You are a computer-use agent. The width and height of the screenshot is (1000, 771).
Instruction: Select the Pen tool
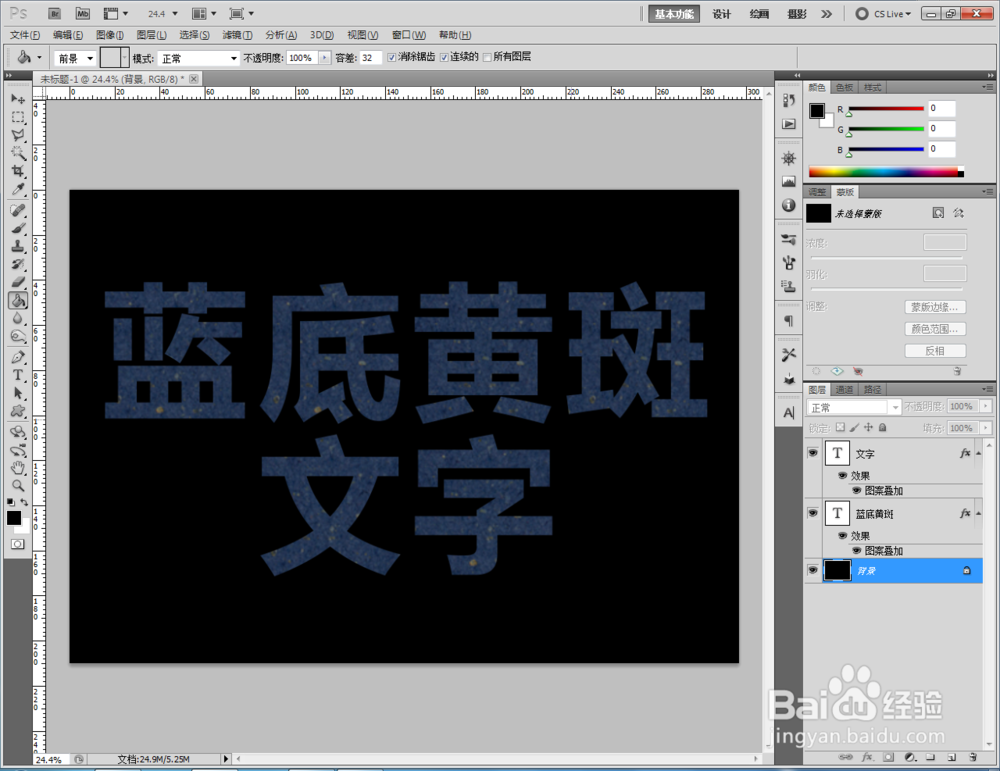point(18,357)
